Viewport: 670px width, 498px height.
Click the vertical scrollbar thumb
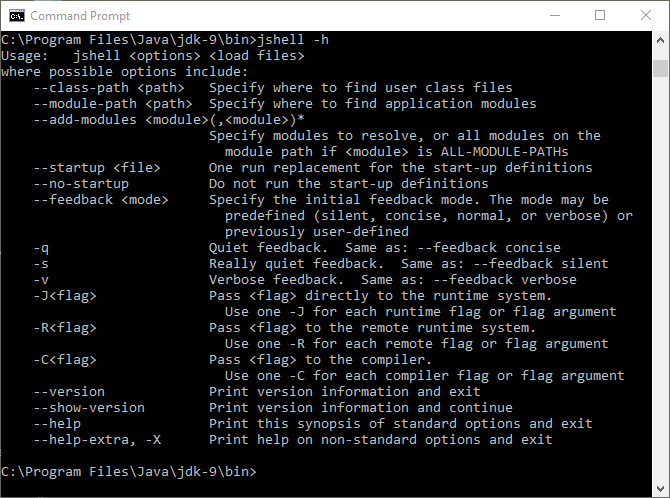click(x=660, y=68)
